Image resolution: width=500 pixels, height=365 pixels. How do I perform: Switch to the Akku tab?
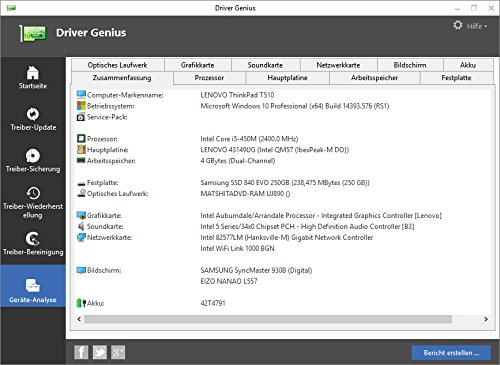(468, 65)
